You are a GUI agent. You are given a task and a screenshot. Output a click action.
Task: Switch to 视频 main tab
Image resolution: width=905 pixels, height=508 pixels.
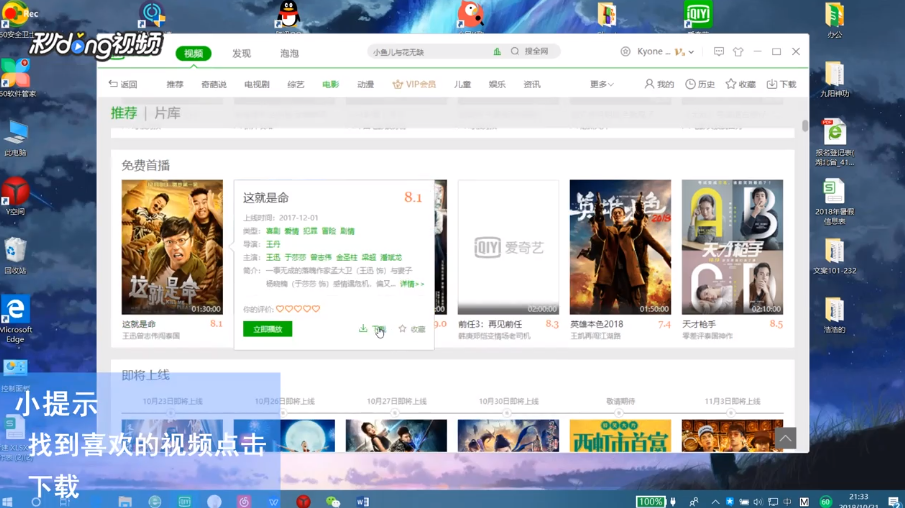click(193, 53)
